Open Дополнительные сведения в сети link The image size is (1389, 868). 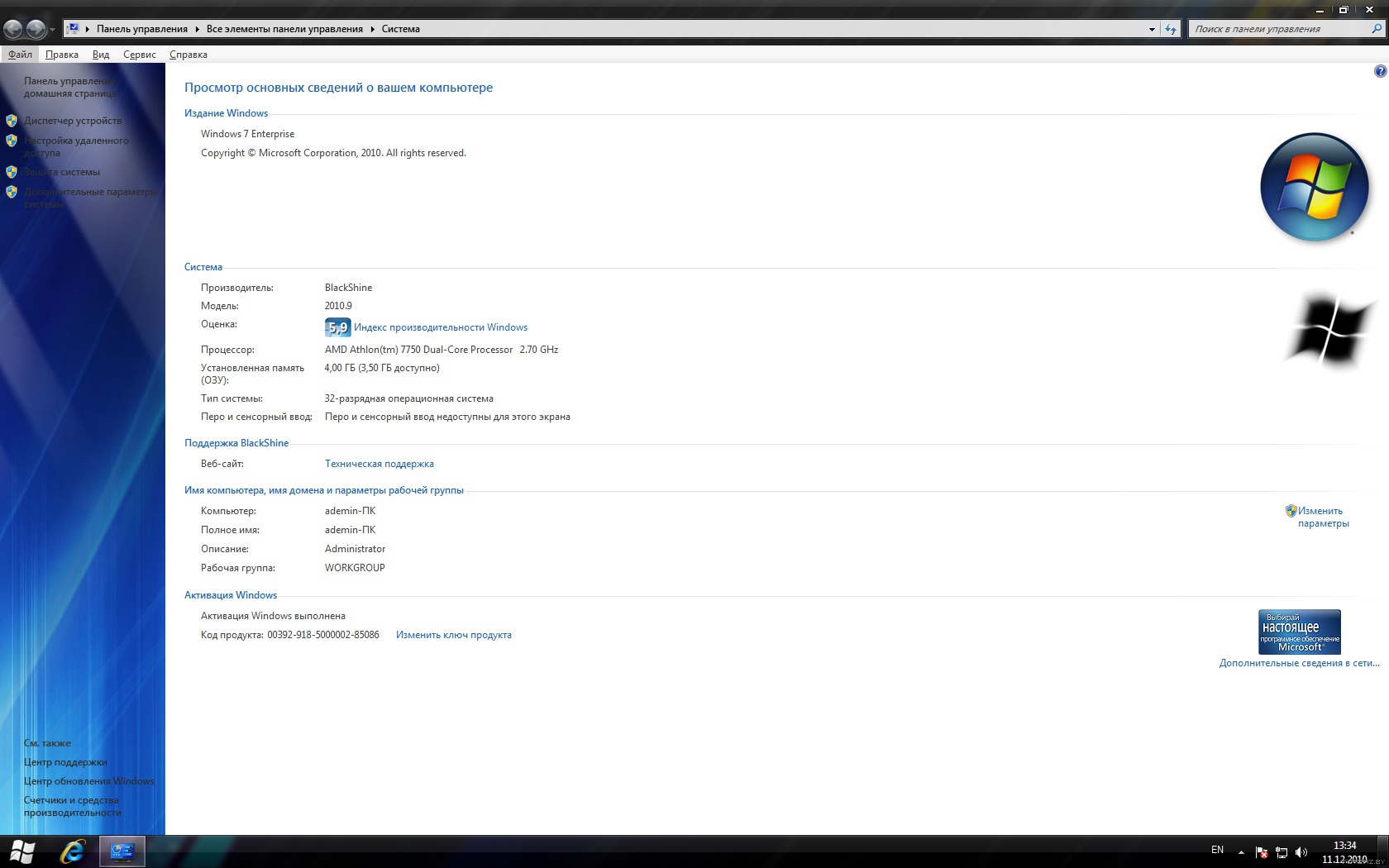(1300, 663)
